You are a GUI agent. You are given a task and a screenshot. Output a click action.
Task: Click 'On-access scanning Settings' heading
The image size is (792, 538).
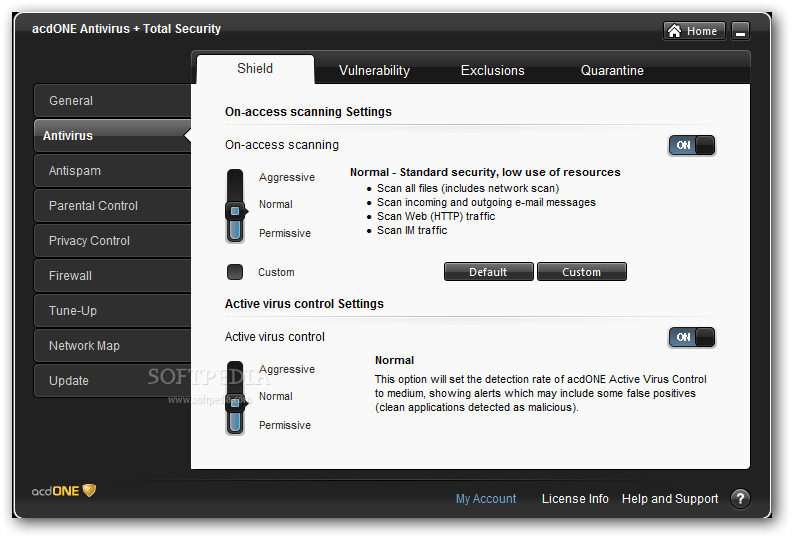coord(308,112)
